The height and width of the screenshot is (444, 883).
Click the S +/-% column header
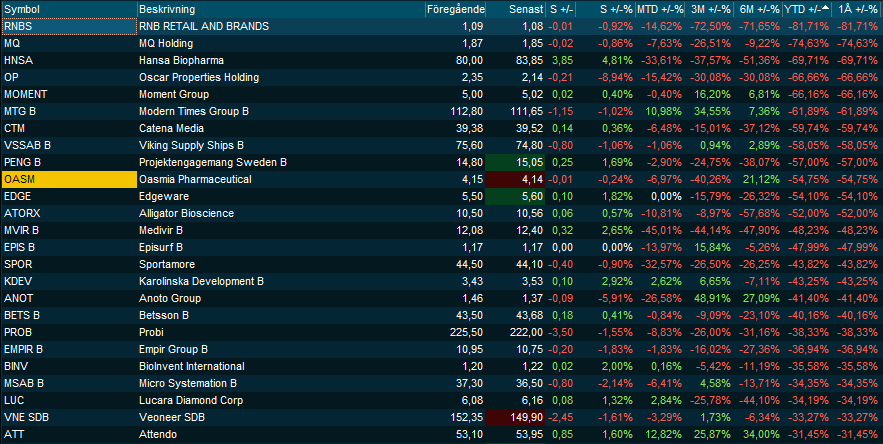tap(605, 9)
